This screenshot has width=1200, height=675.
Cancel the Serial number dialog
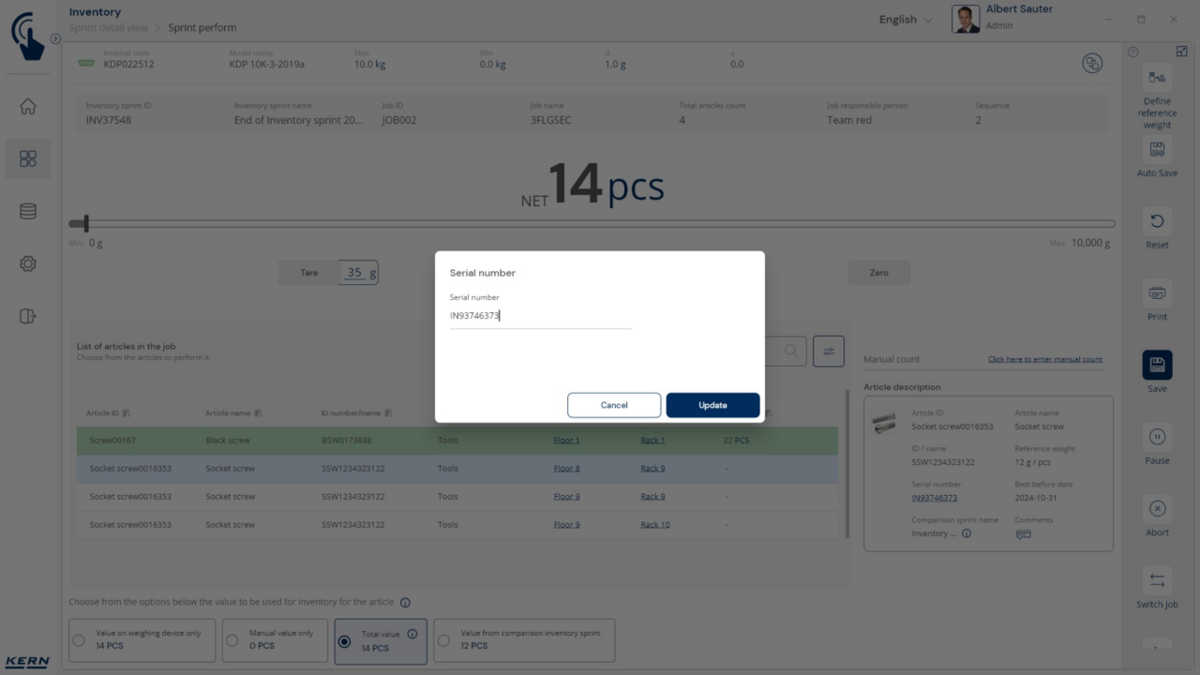click(614, 405)
